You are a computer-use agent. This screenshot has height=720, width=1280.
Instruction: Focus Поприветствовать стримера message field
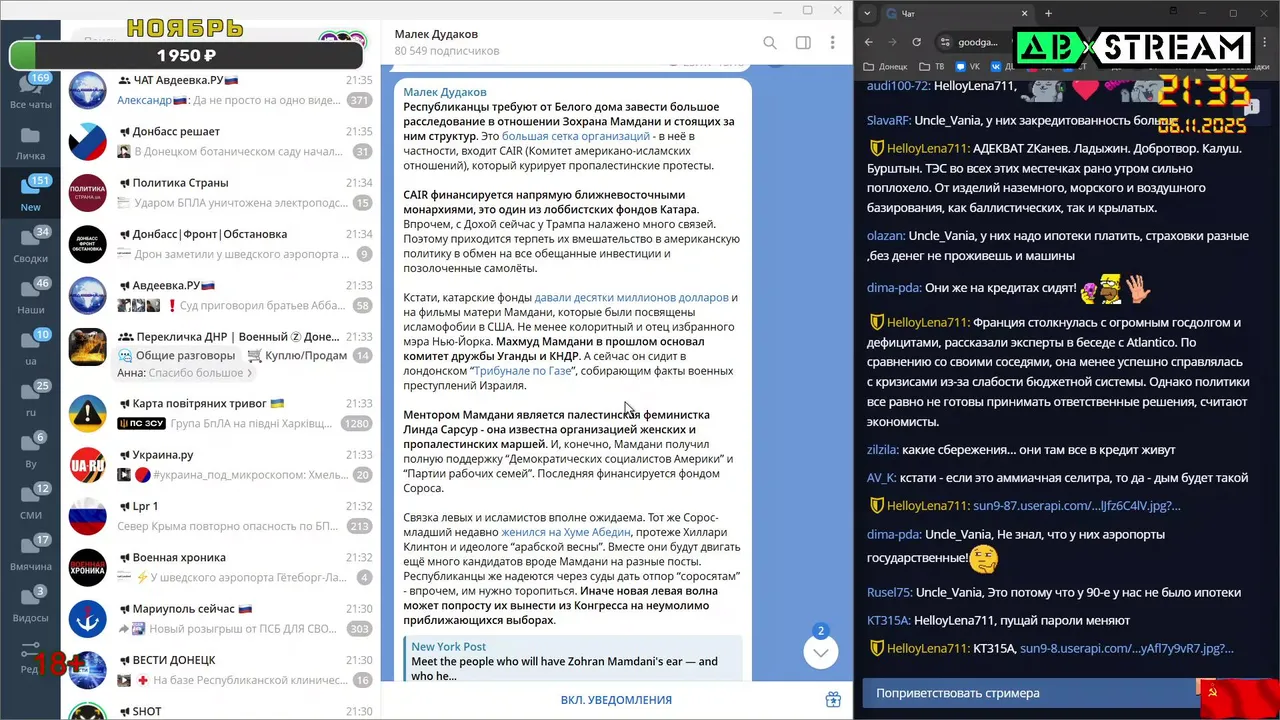click(1030, 693)
